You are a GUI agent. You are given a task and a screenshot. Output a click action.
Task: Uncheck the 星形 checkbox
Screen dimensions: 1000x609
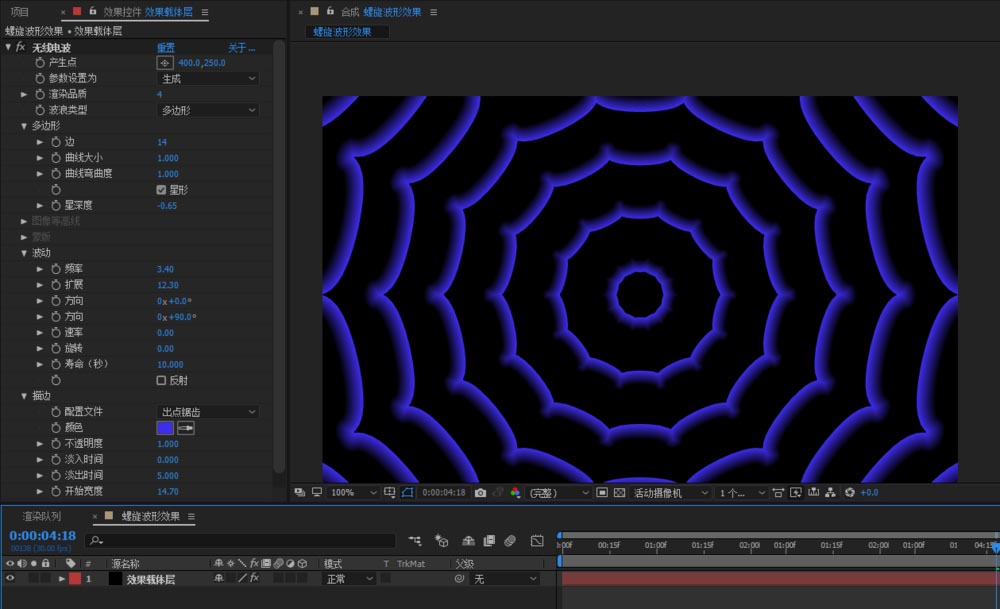pos(162,190)
